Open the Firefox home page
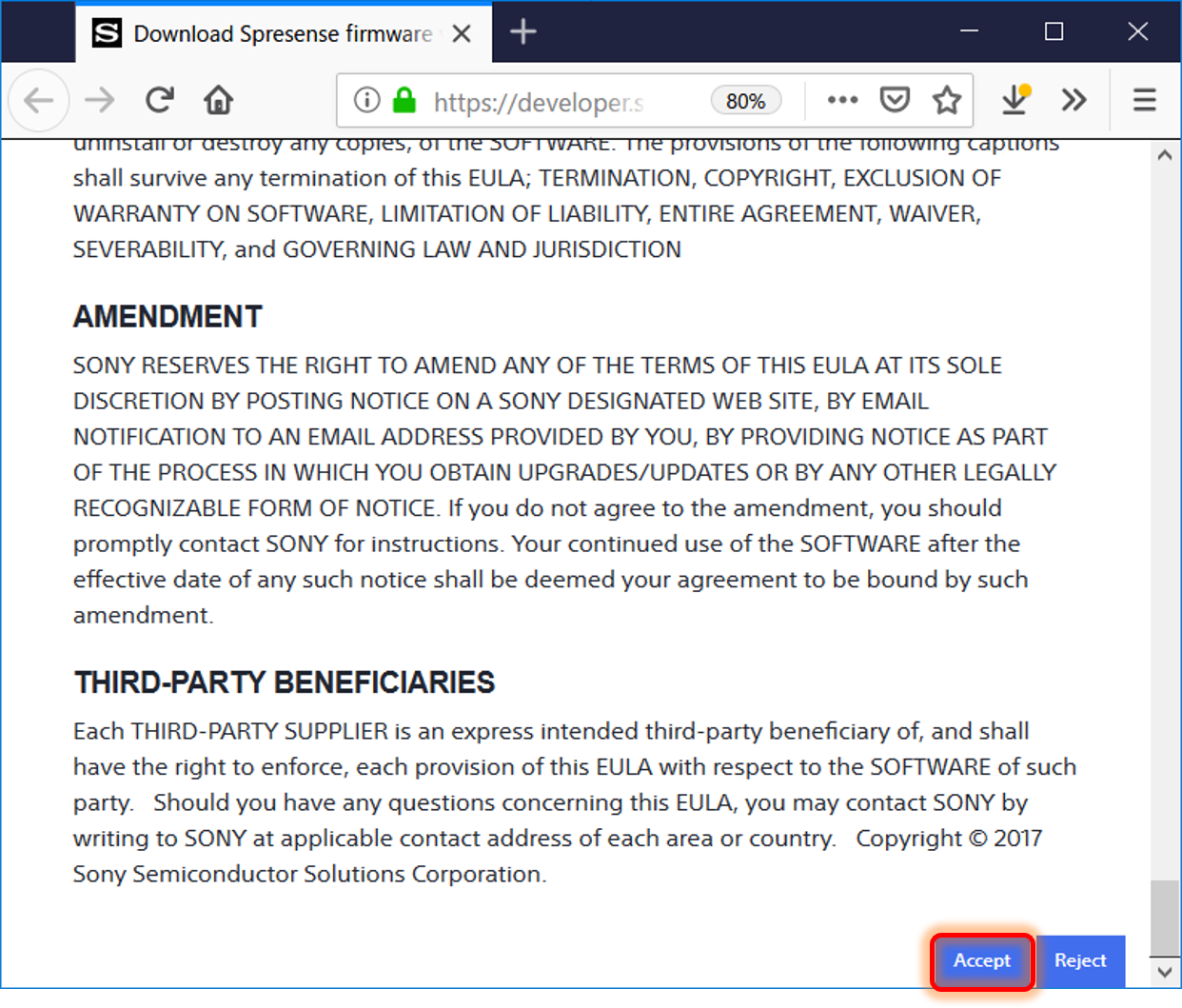1182x1008 pixels. [x=218, y=100]
